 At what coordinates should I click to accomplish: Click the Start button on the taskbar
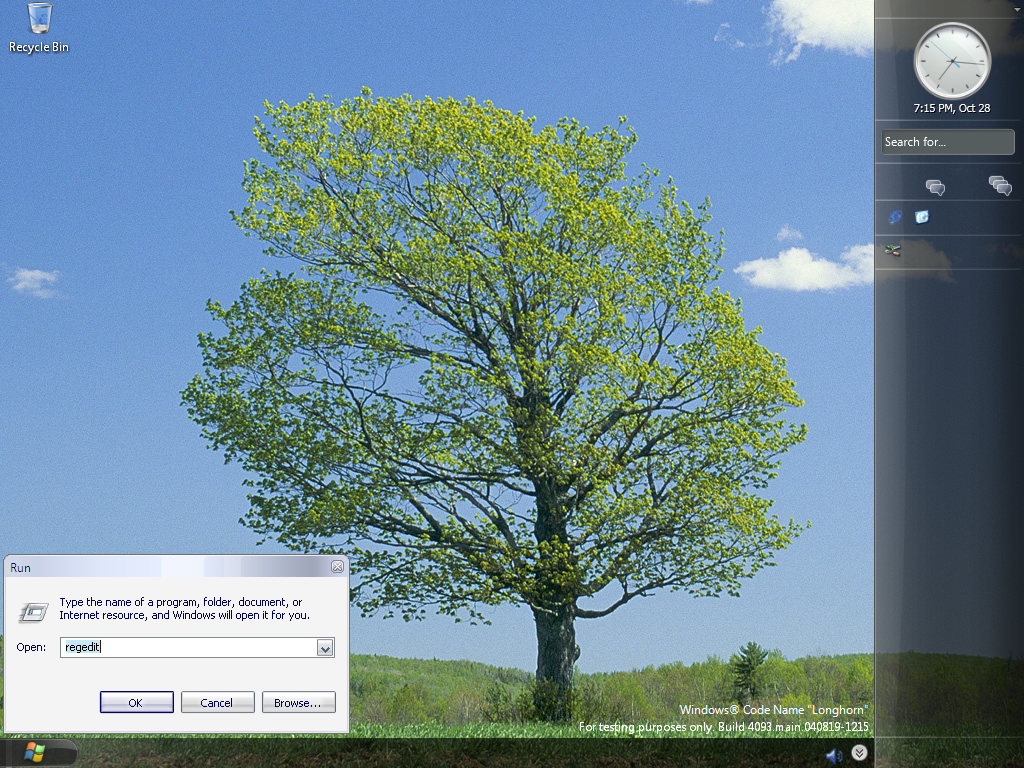point(35,753)
